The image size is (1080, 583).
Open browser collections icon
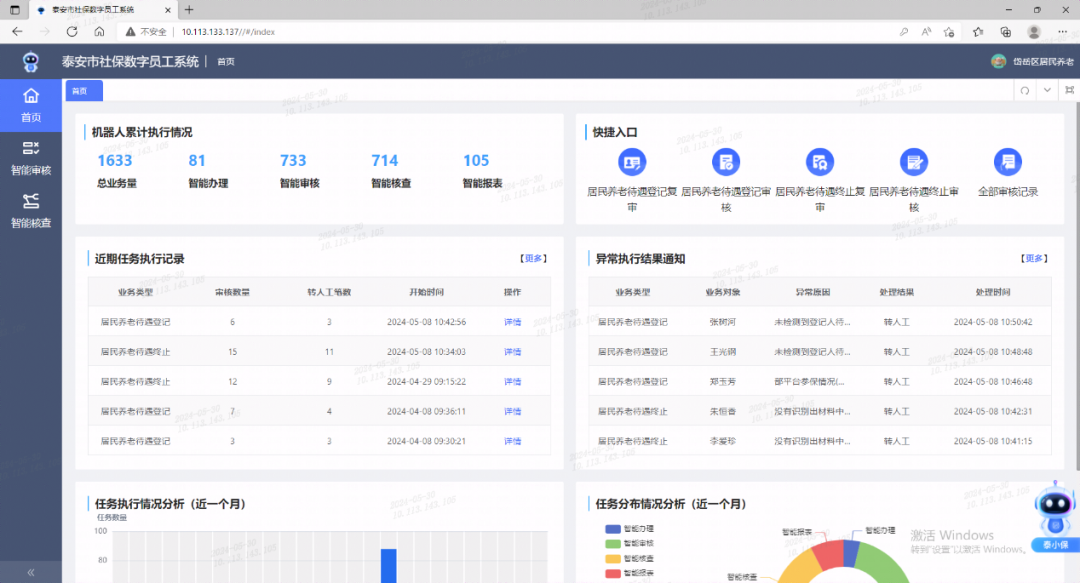point(1006,32)
